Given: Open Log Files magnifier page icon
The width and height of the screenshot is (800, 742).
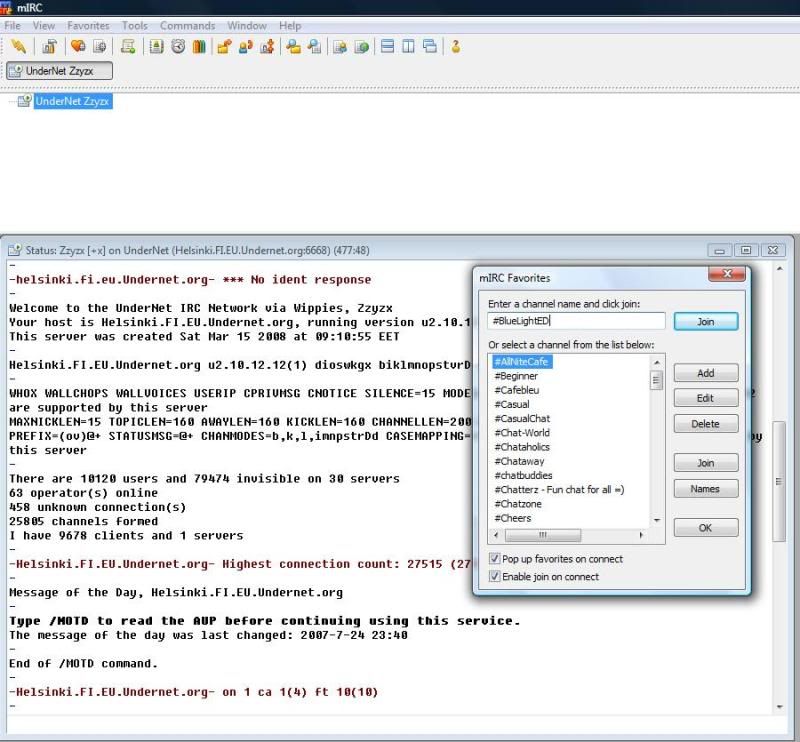Looking at the screenshot, I should click(x=314, y=46).
